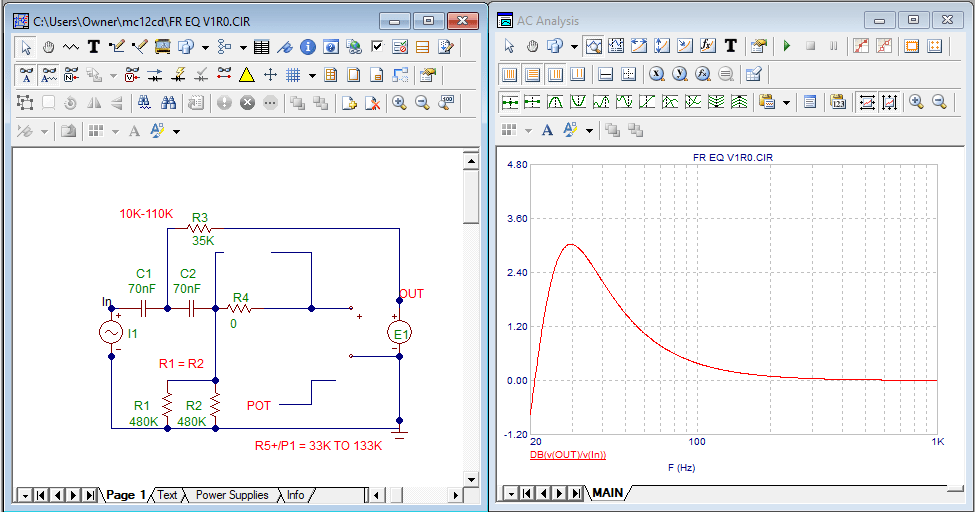Toggle Attribute Text display in schematic
The image size is (975, 512).
point(26,75)
